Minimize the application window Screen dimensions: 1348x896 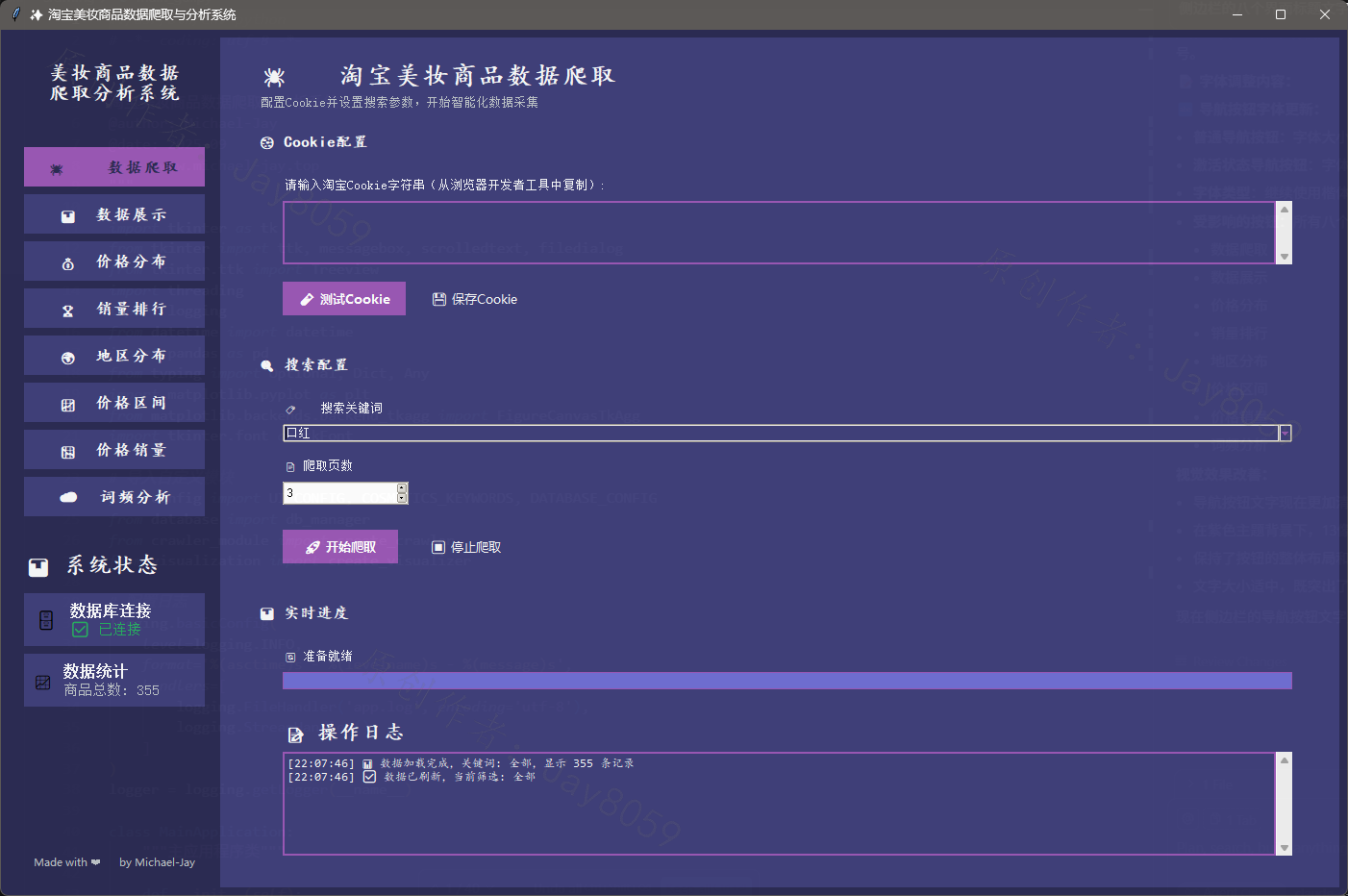tap(1237, 14)
